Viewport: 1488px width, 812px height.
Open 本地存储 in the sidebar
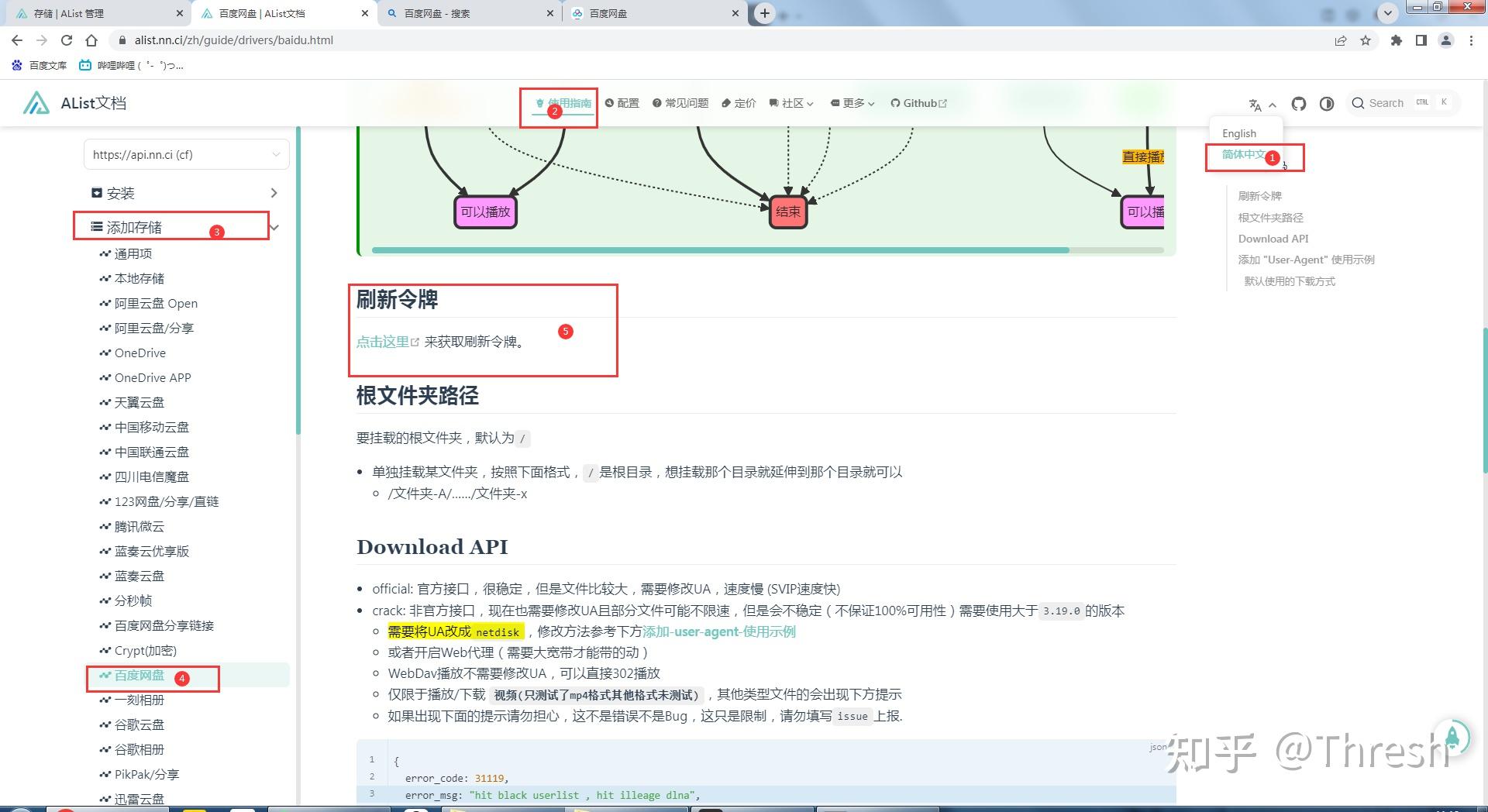(x=139, y=278)
